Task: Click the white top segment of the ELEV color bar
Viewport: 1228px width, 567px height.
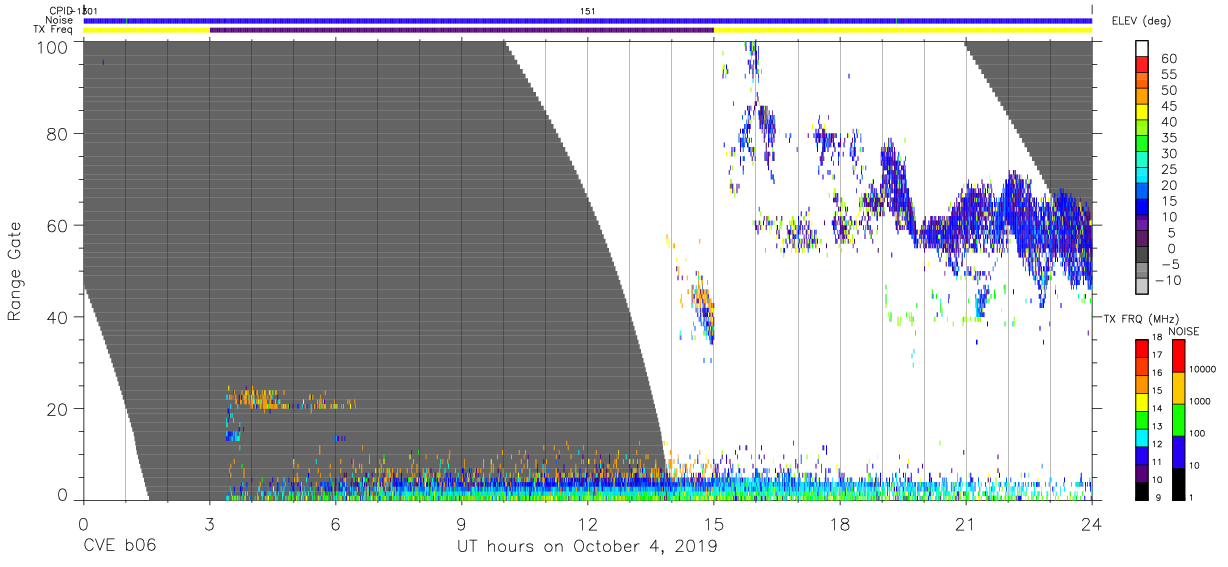Action: [x=1143, y=50]
